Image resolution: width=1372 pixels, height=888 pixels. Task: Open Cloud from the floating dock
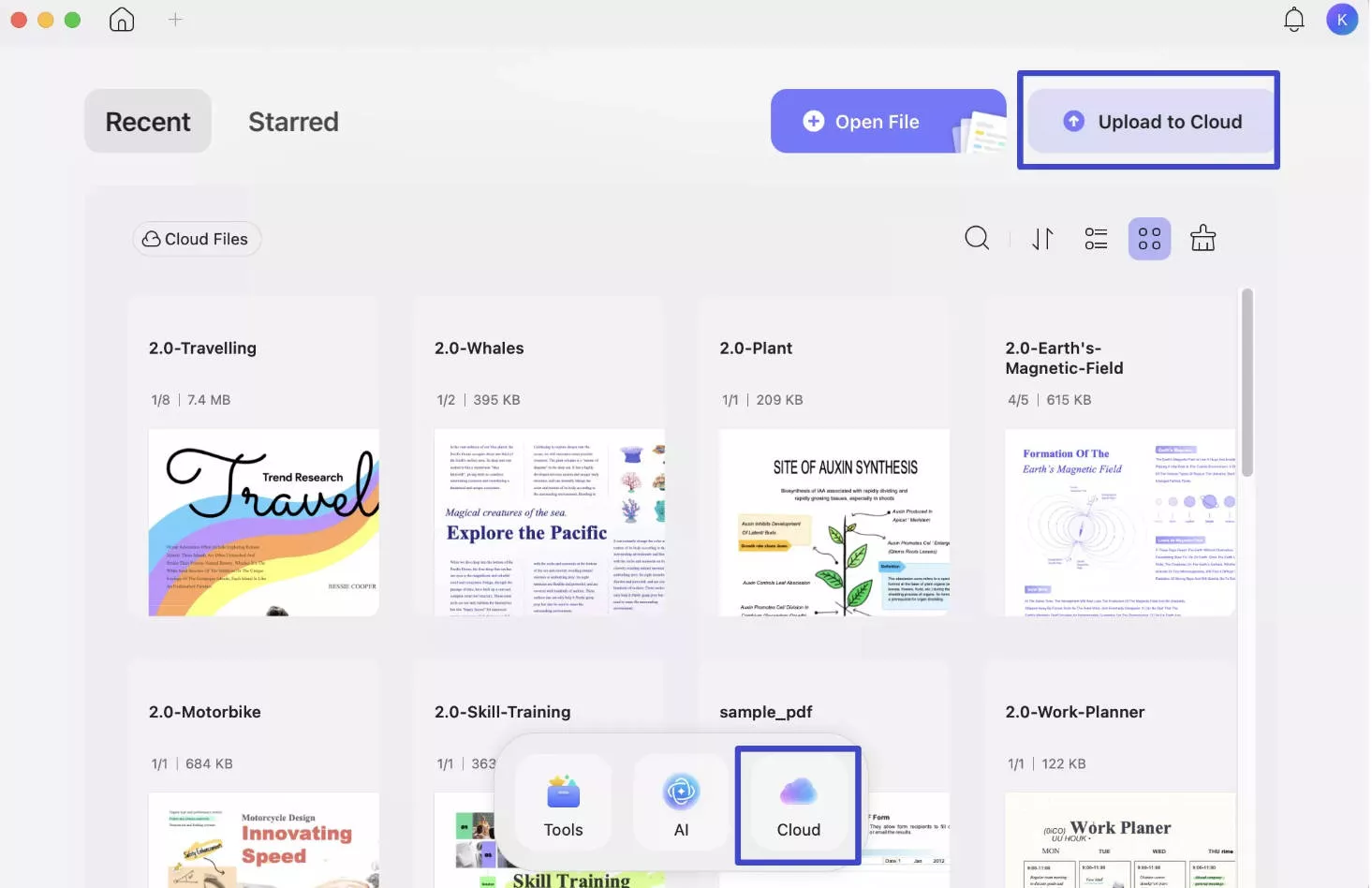[x=798, y=805]
